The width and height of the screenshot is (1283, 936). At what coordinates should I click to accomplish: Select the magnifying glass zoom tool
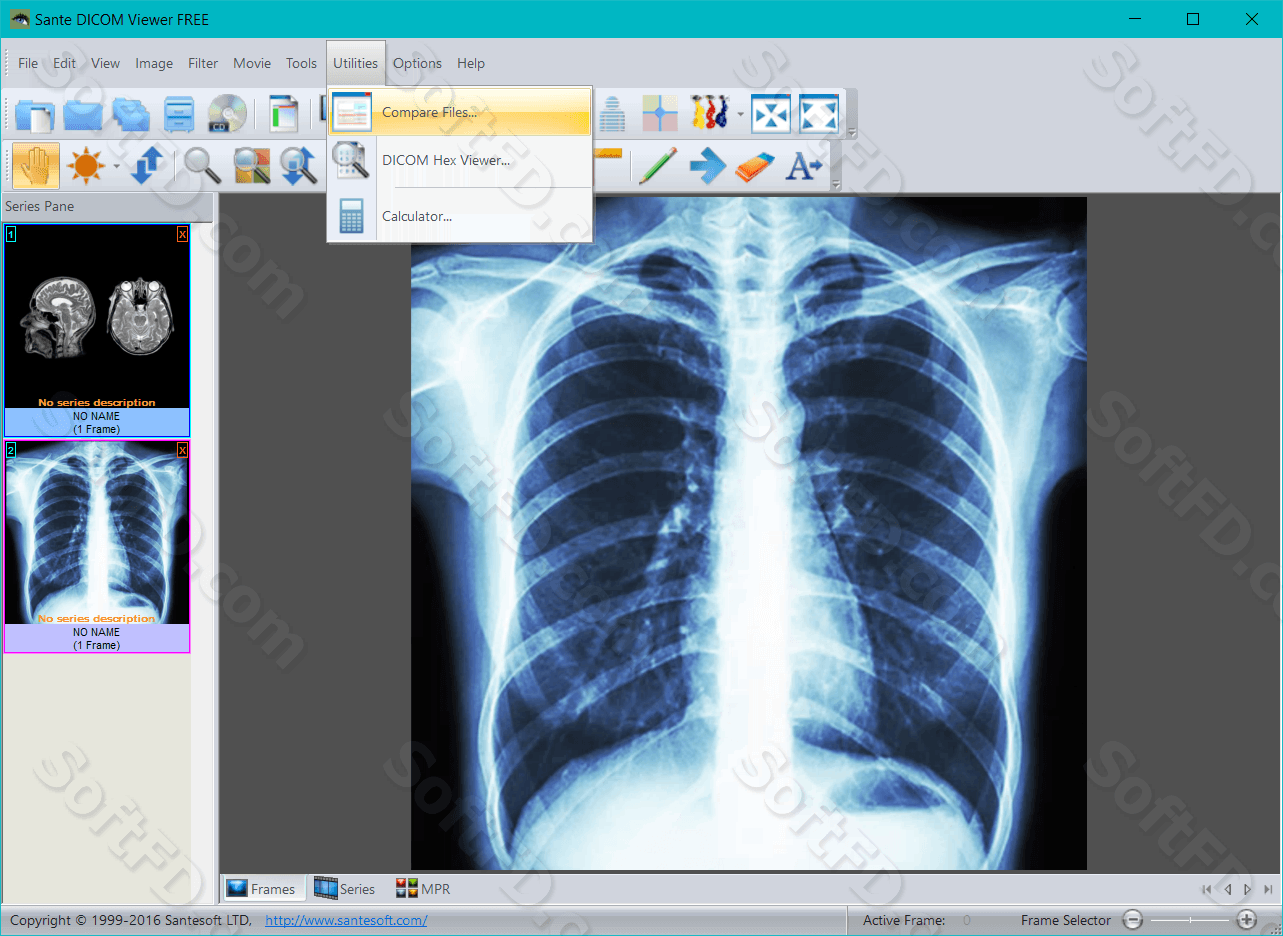(203, 165)
